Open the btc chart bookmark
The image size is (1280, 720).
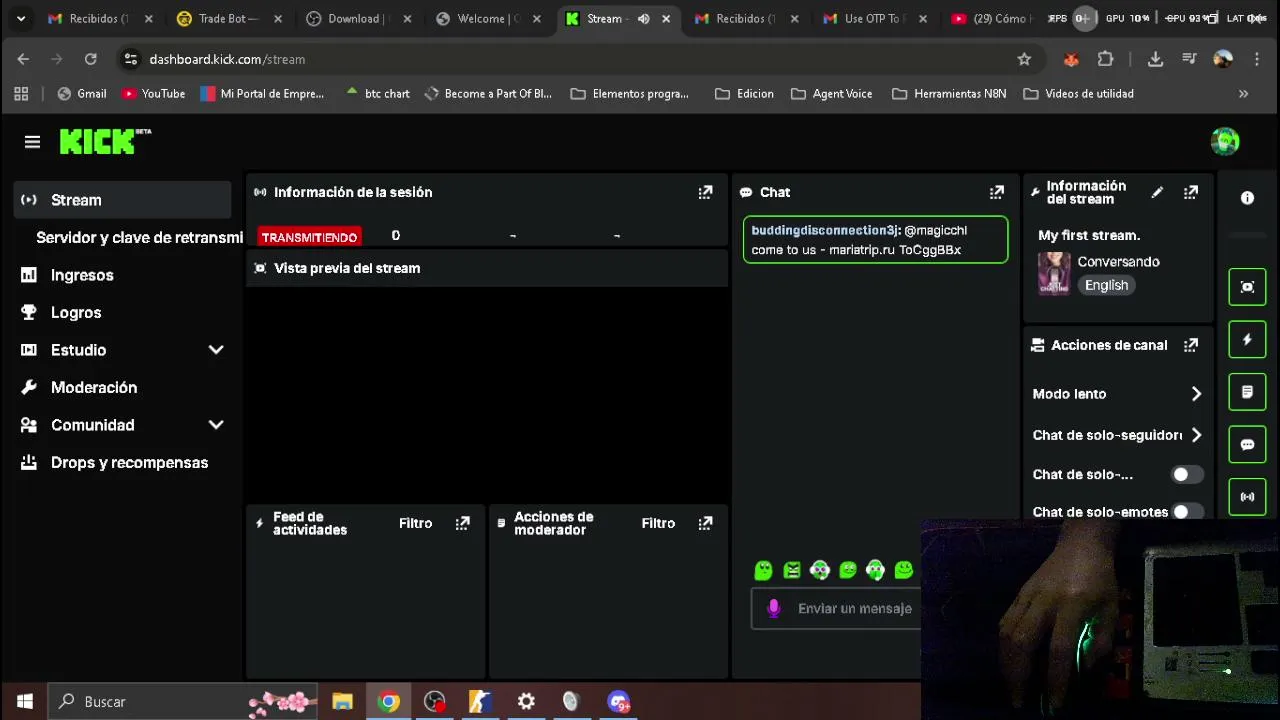click(x=377, y=94)
